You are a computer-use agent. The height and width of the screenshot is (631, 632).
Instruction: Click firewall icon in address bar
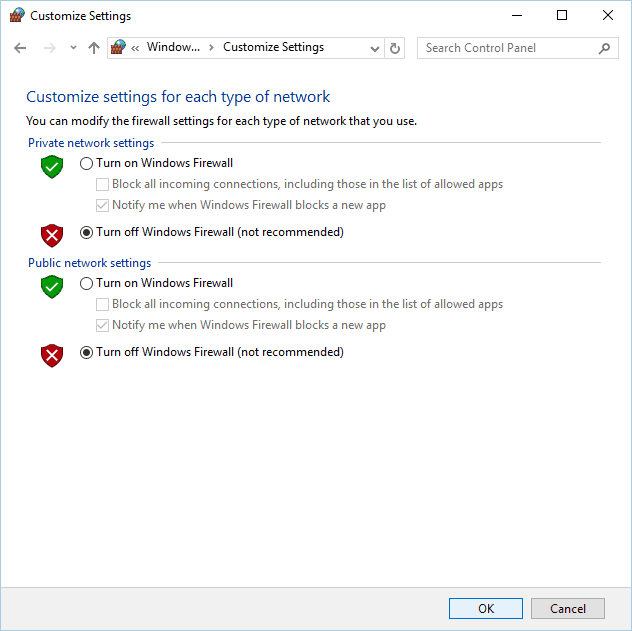[x=118, y=47]
